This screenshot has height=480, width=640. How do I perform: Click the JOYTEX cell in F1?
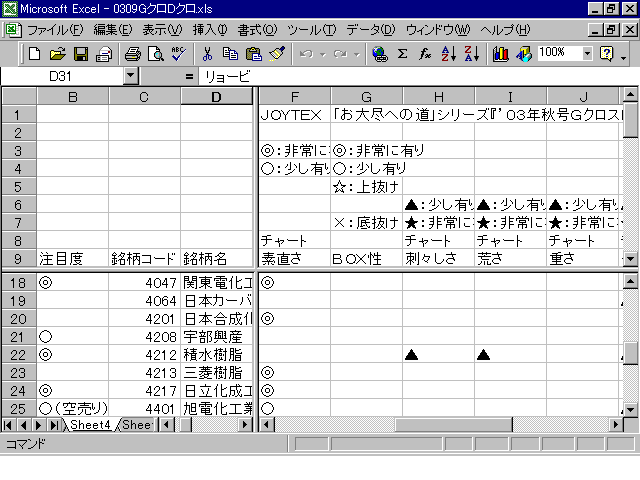click(295, 115)
